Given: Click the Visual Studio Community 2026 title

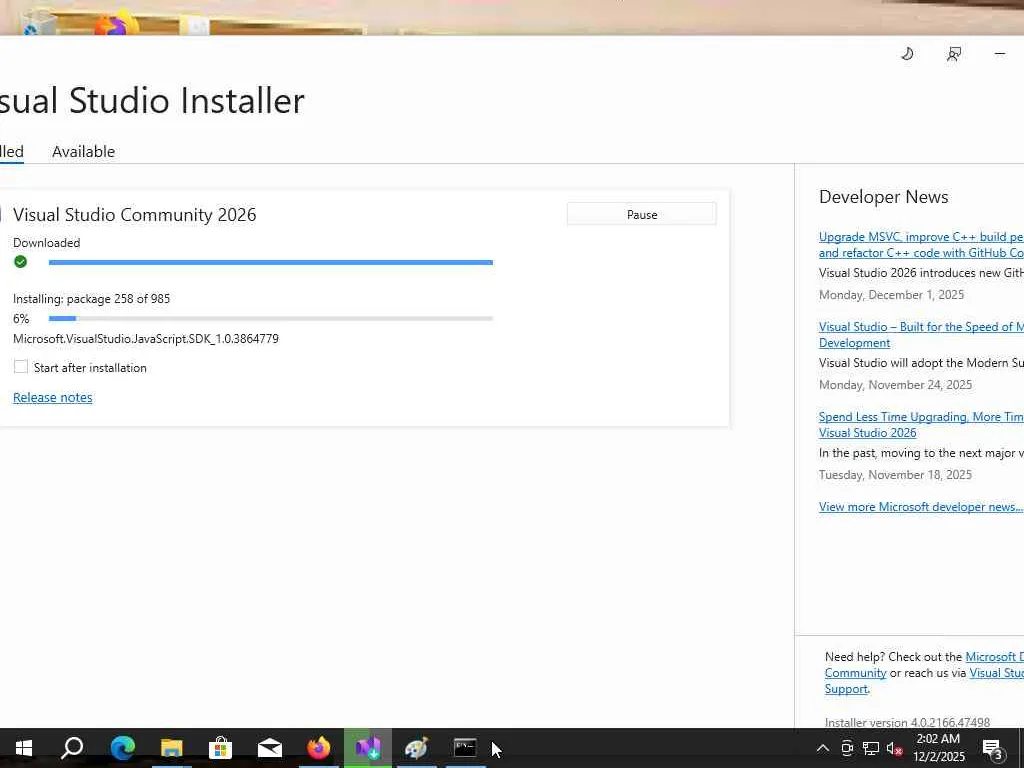Looking at the screenshot, I should (135, 214).
